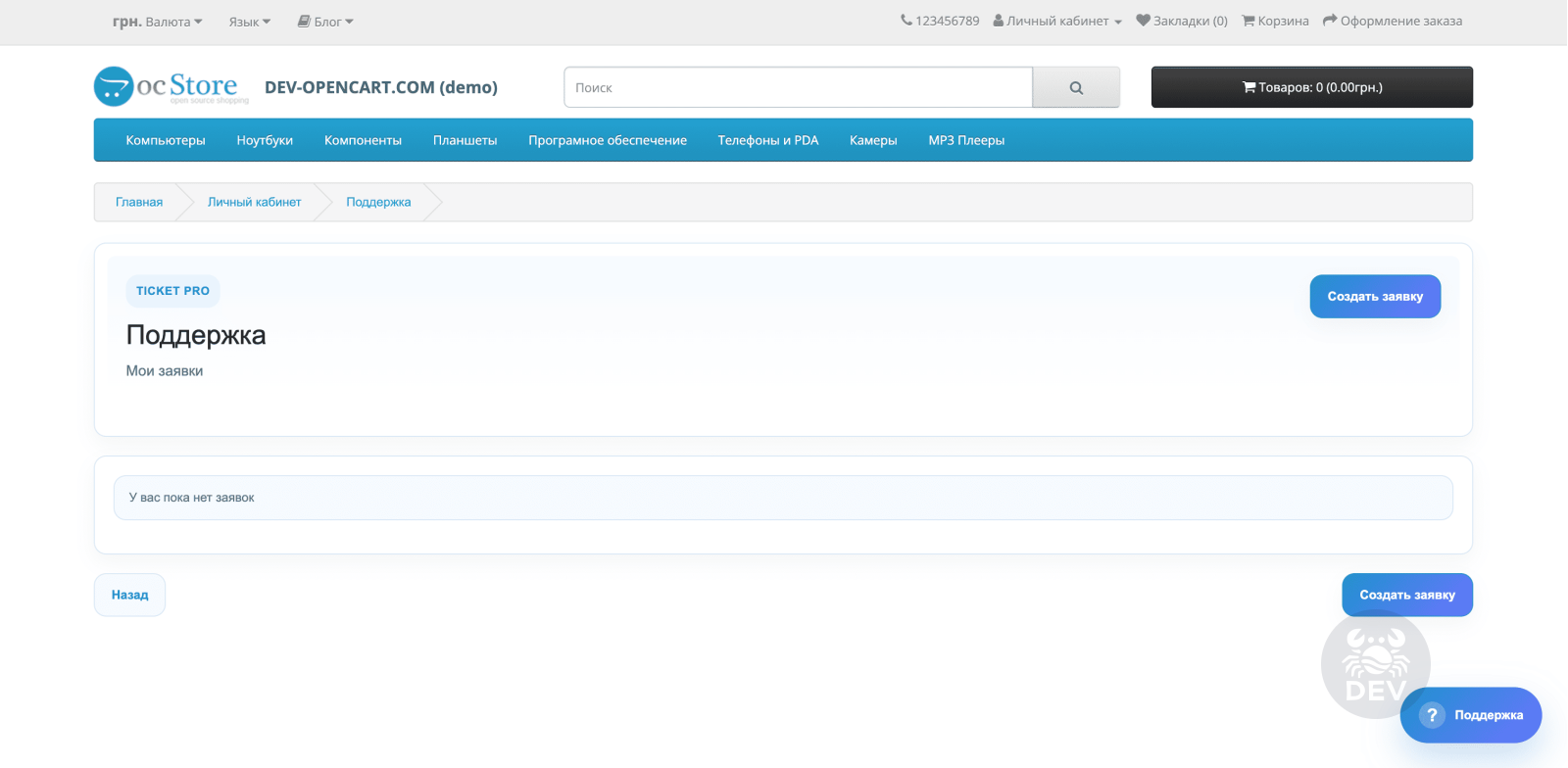Screen dimensions: 1568x768
Task: Open Планшеты category menu
Action: click(x=465, y=140)
